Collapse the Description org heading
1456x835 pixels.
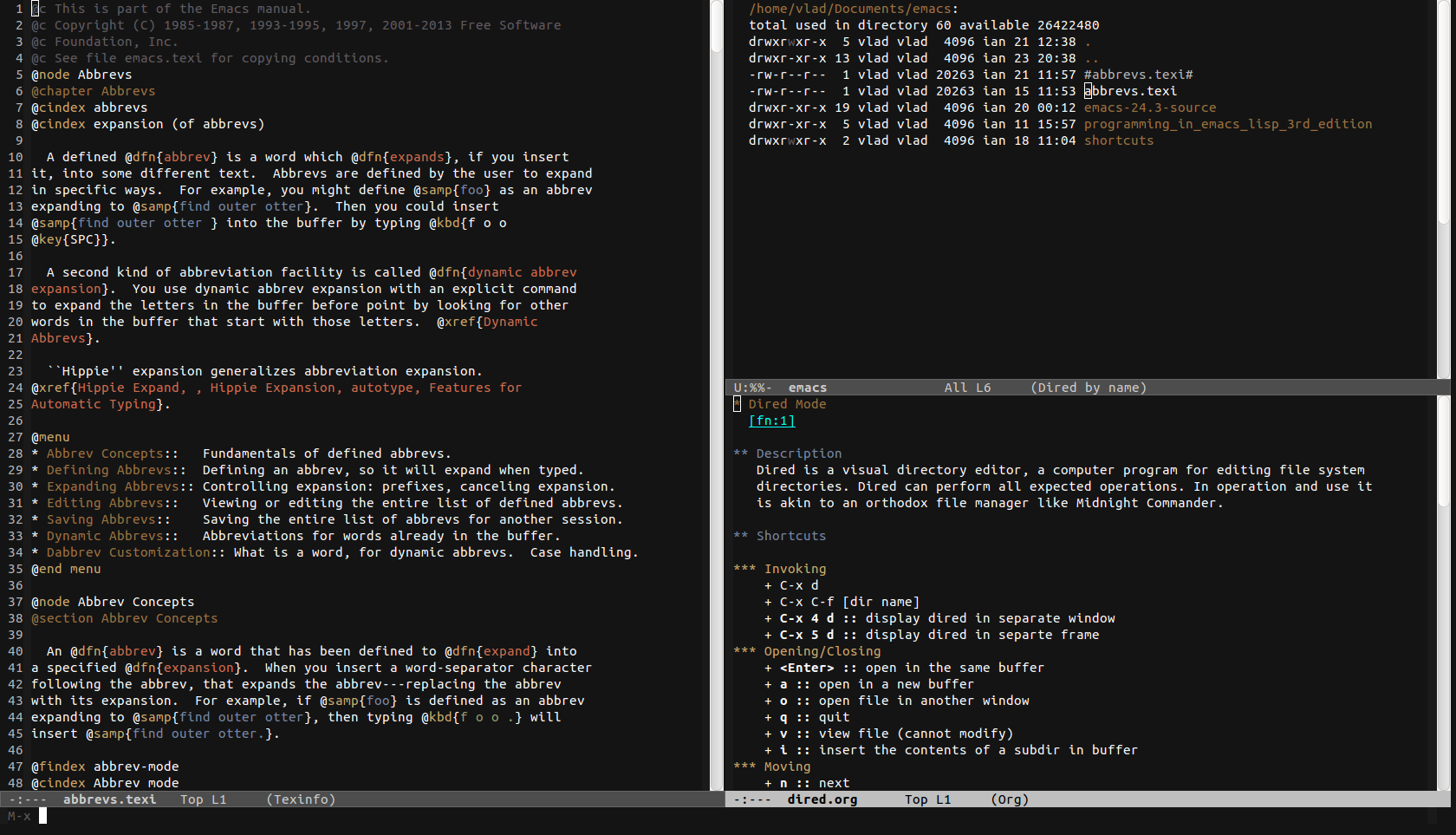coord(787,453)
